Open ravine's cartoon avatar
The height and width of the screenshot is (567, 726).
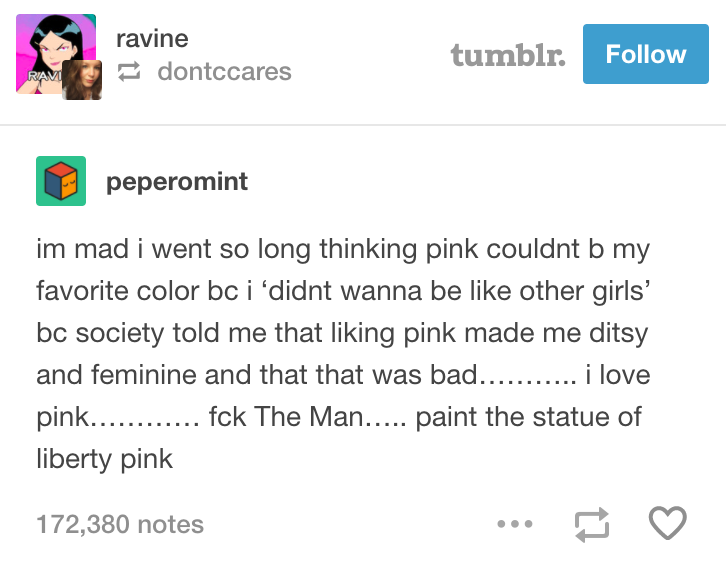point(56,54)
